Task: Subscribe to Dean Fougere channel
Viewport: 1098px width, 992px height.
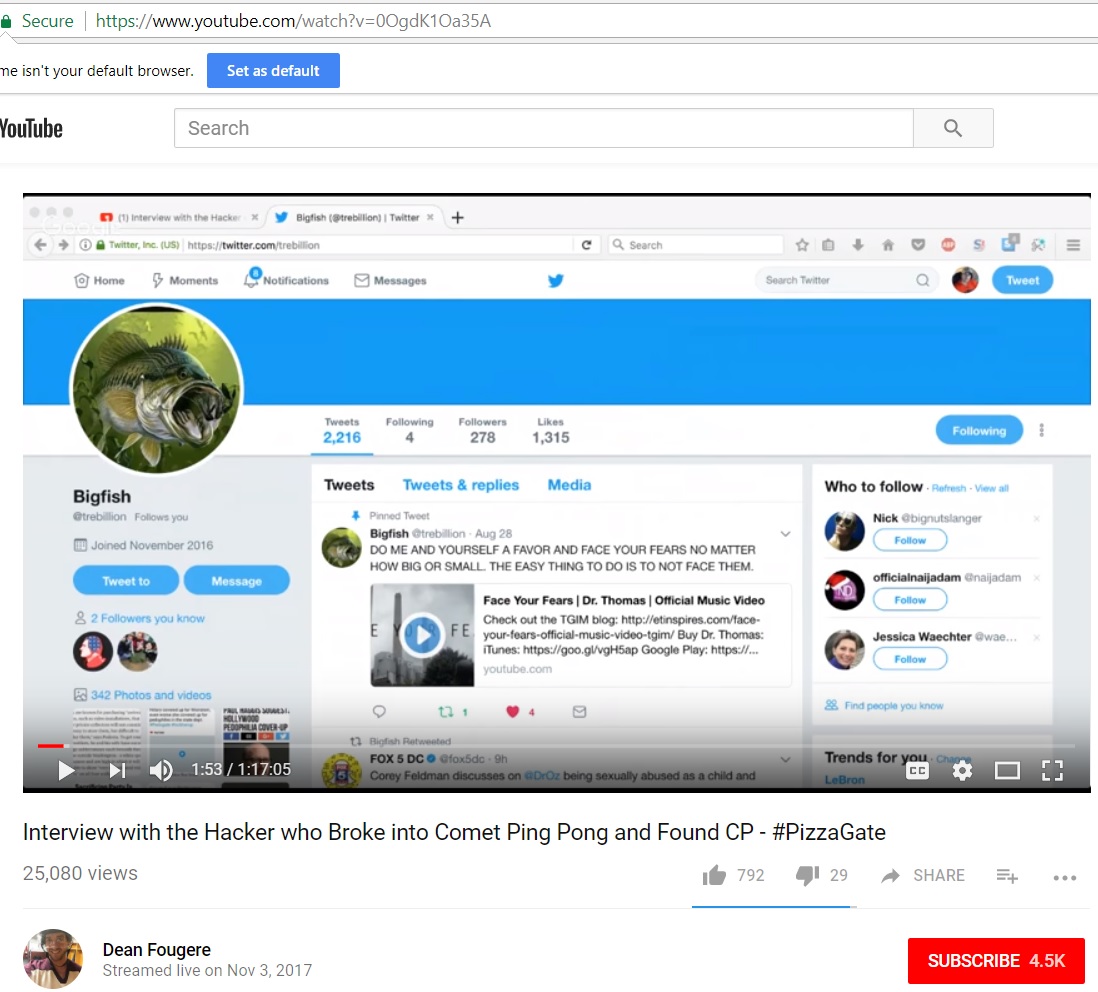Action: [x=996, y=960]
